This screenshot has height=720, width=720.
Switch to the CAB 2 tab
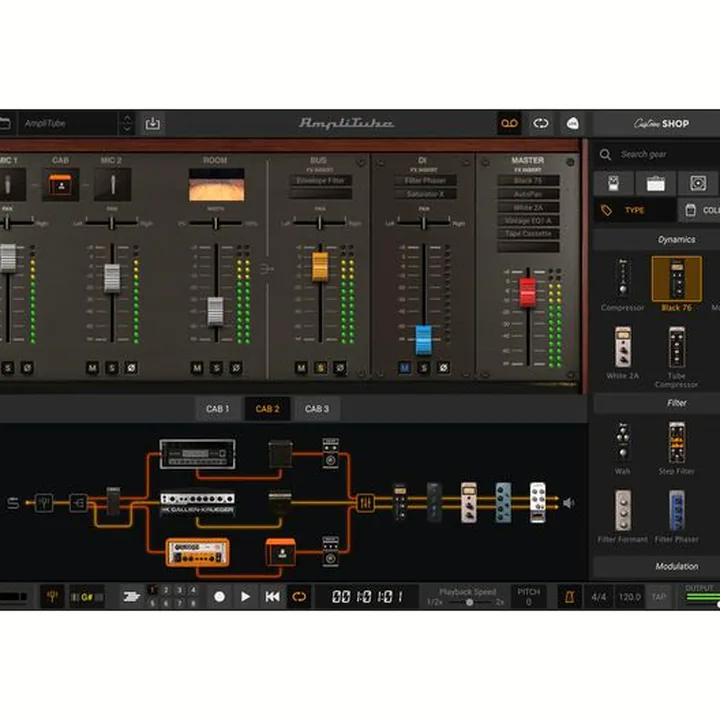(x=267, y=409)
